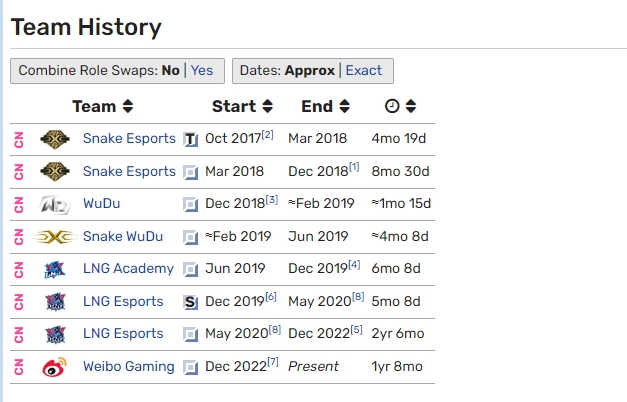The image size is (627, 402).
Task: Click the WuDu team logo icon
Action: pyautogui.click(x=55, y=205)
